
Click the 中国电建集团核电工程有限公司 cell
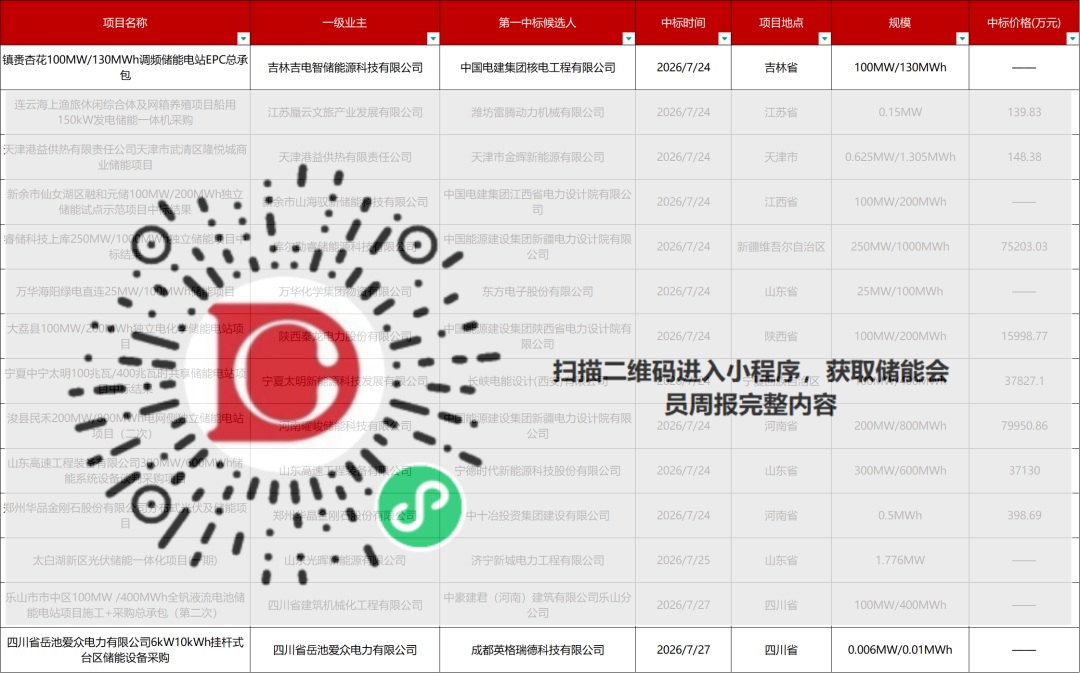537,68
